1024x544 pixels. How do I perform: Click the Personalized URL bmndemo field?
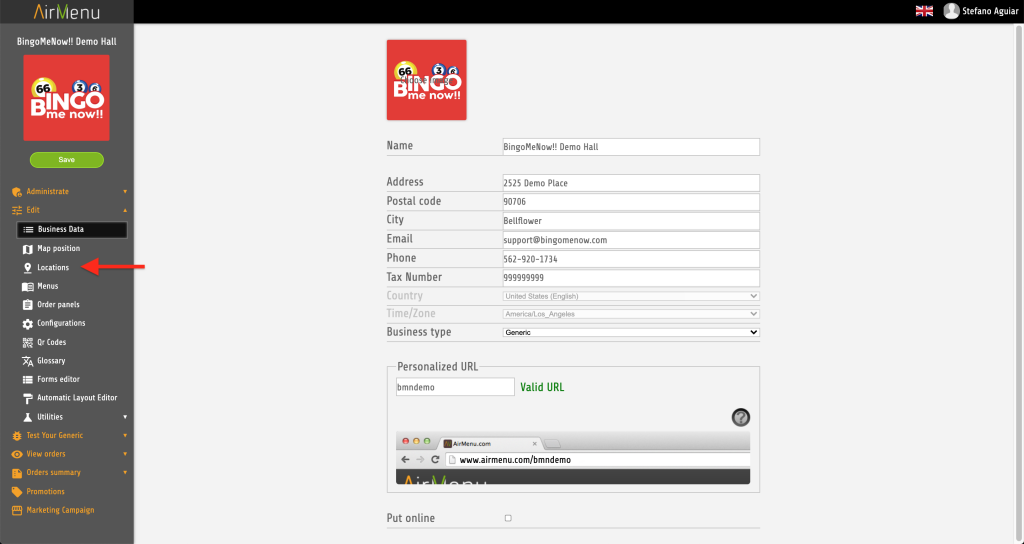(x=455, y=387)
